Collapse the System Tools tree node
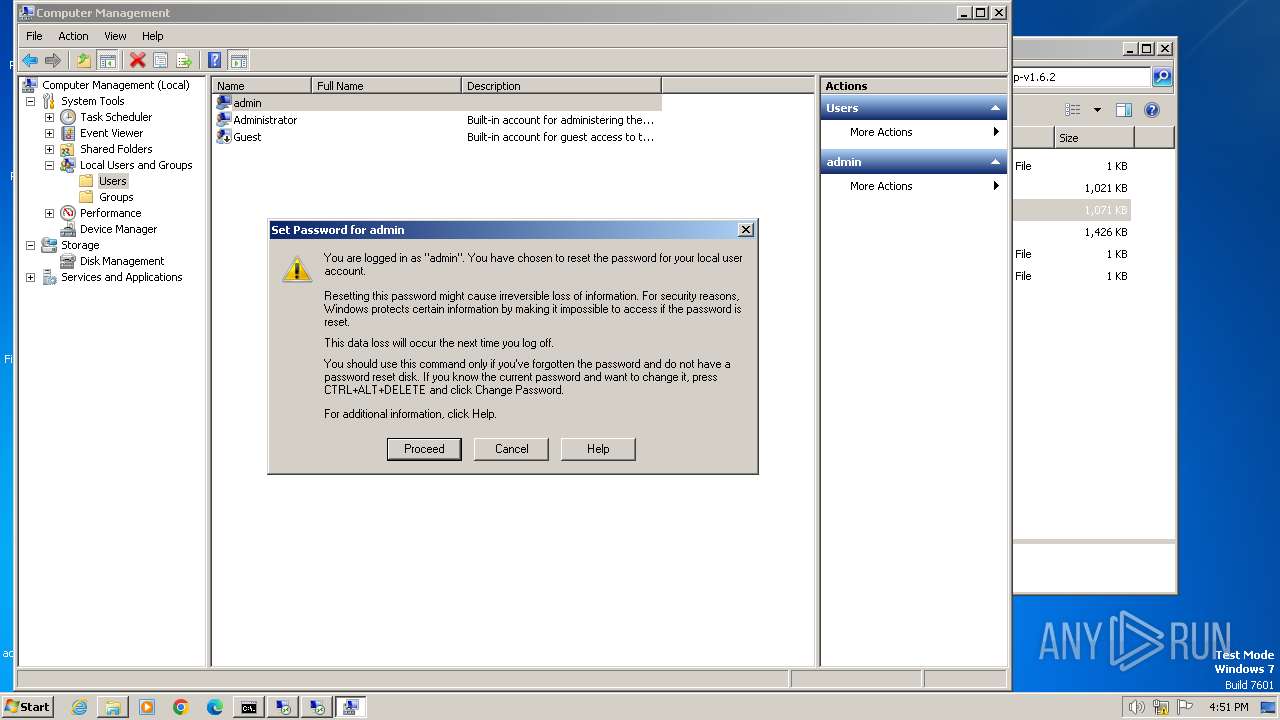 coord(30,101)
